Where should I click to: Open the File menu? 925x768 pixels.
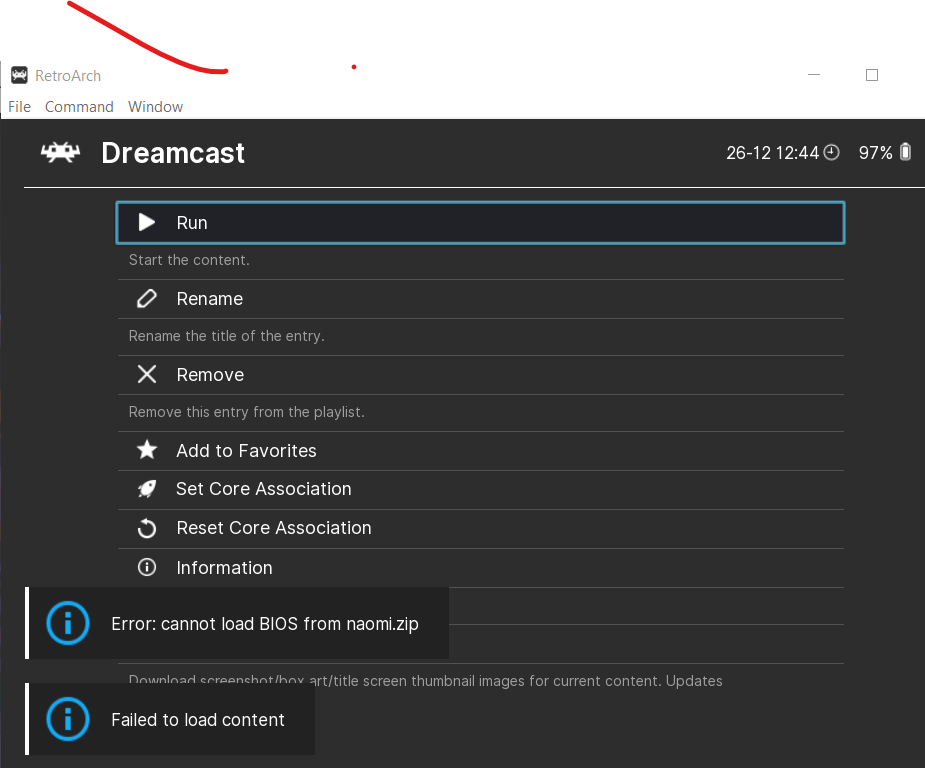(19, 107)
